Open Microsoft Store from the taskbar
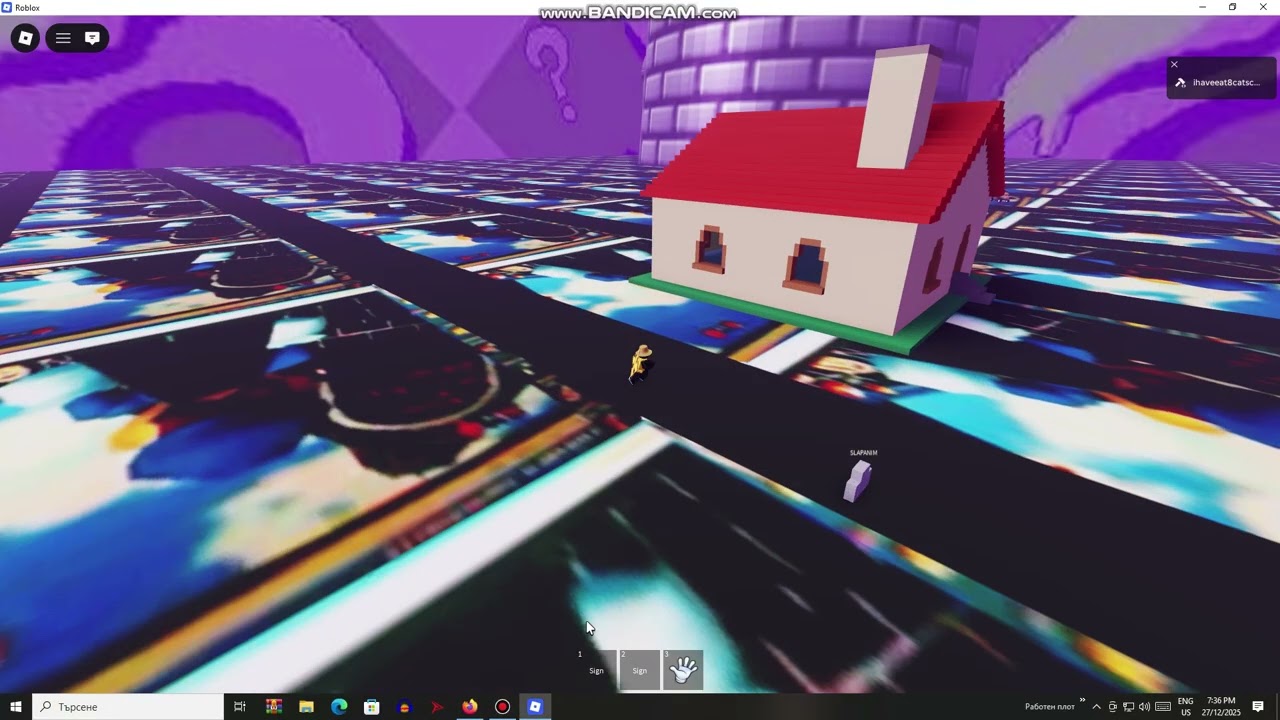The height and width of the screenshot is (720, 1280). (x=371, y=707)
